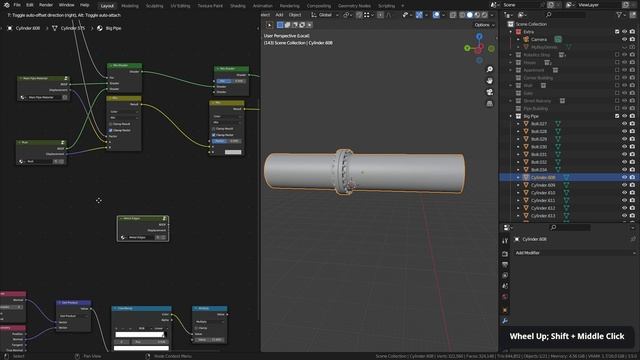
Task: Enable the House collection checkbox
Action: [617, 62]
